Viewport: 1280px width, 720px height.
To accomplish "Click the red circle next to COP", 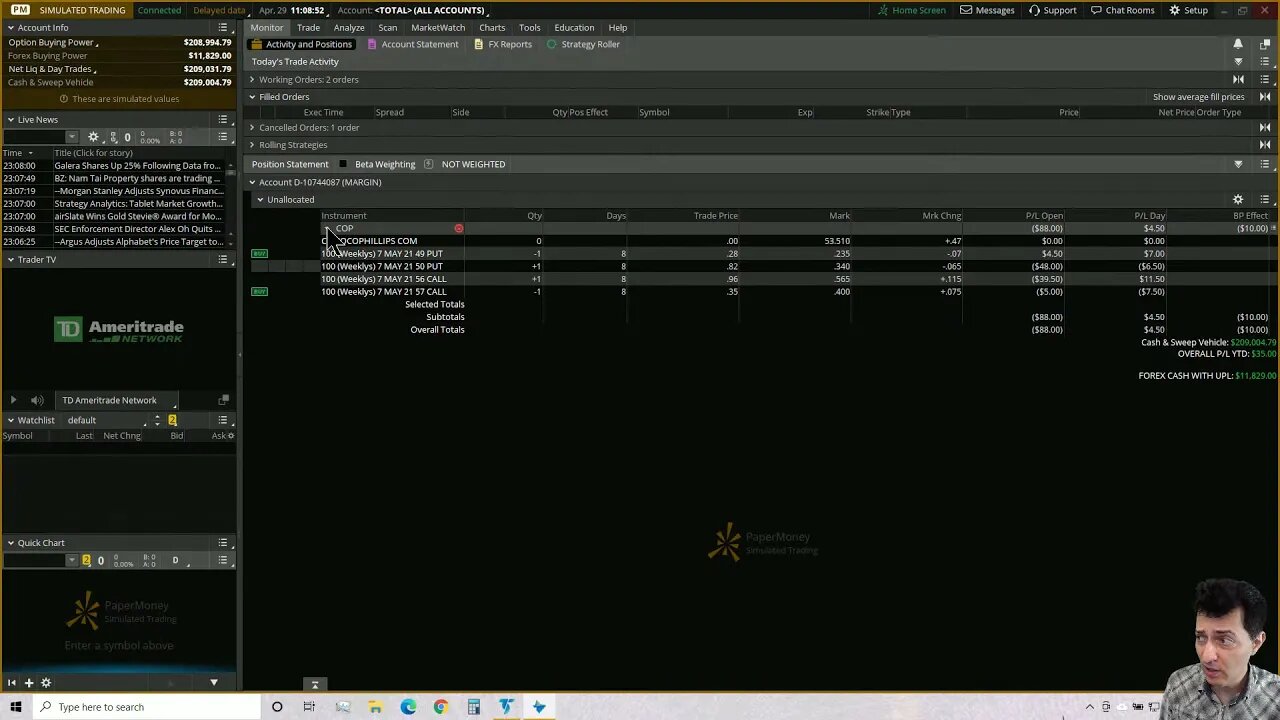I will 459,229.
